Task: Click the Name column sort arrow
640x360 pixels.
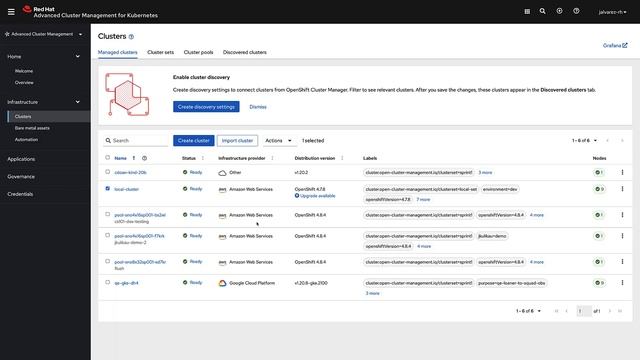Action: pyautogui.click(x=133, y=158)
